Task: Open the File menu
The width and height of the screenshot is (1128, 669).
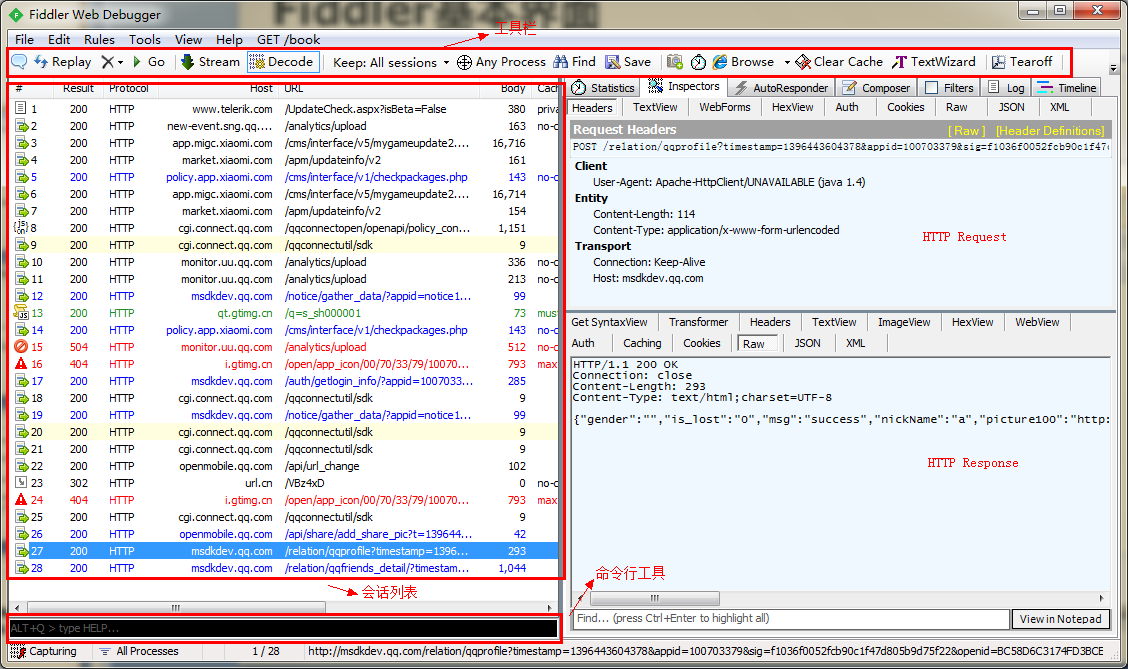Action: (24, 40)
